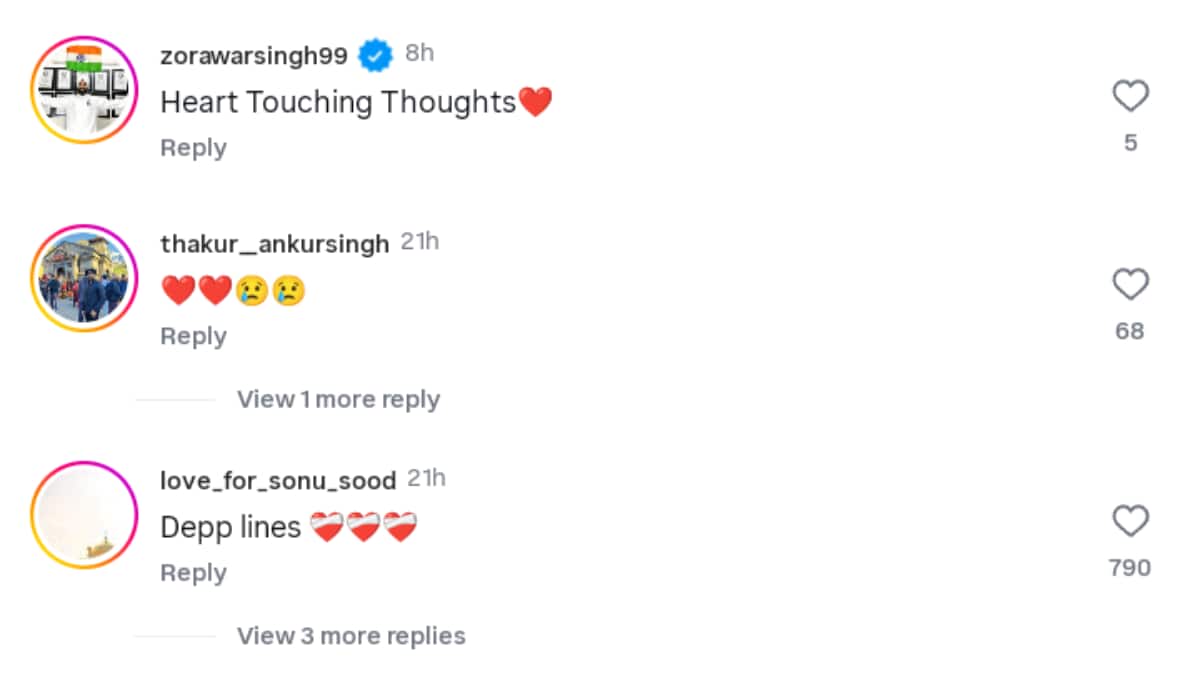View the 790 likes count
1200x675 pixels.
pyautogui.click(x=1130, y=568)
